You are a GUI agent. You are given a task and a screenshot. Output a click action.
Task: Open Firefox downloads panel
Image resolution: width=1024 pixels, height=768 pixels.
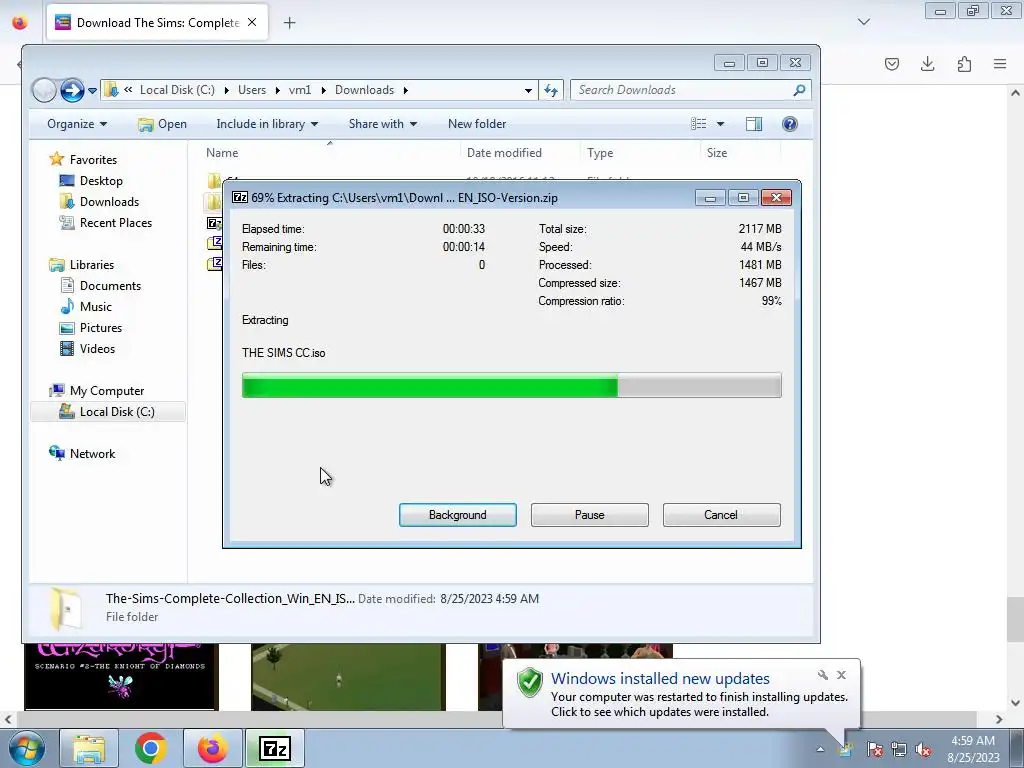(x=927, y=64)
